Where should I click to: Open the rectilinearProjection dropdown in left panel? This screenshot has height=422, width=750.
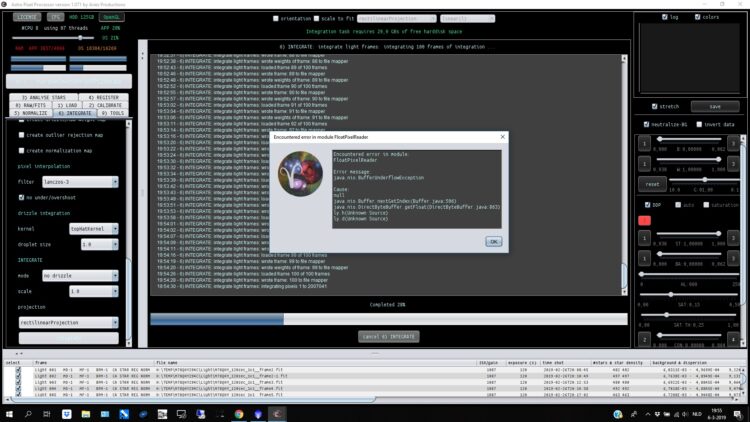point(68,322)
